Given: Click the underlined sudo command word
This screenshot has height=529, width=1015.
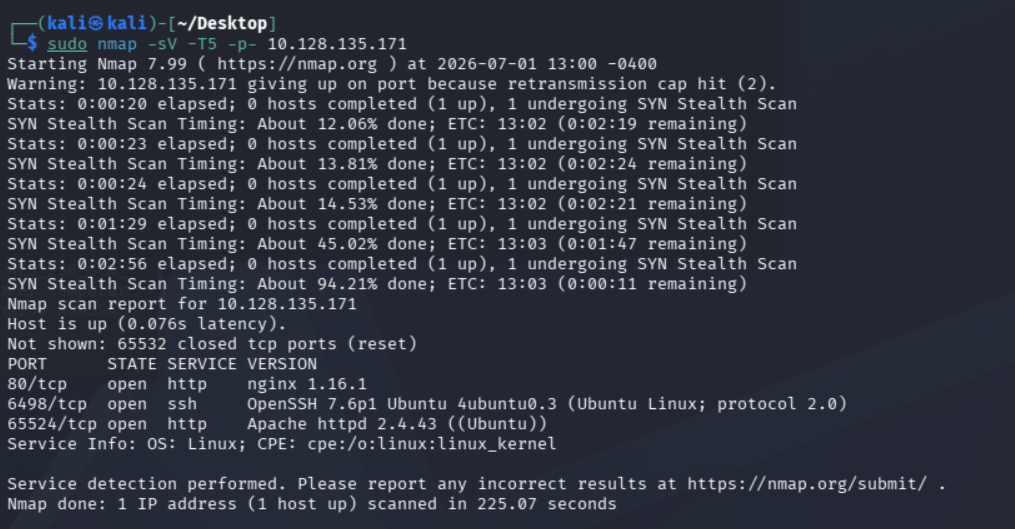Looking at the screenshot, I should pos(67,44).
